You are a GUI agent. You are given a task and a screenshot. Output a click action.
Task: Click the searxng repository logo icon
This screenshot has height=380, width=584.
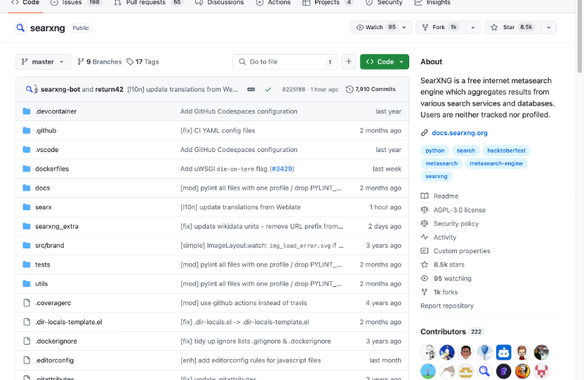(20, 28)
